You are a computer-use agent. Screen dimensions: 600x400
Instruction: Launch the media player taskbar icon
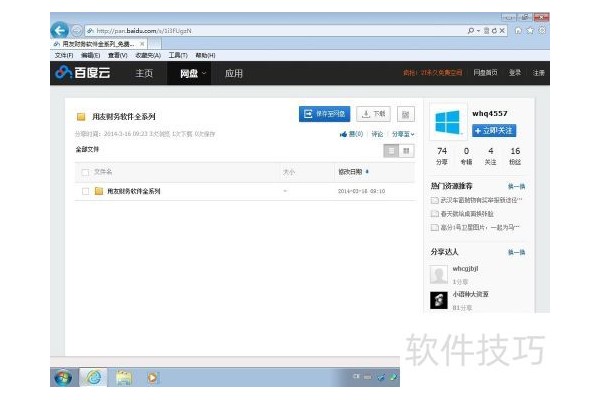[152, 378]
